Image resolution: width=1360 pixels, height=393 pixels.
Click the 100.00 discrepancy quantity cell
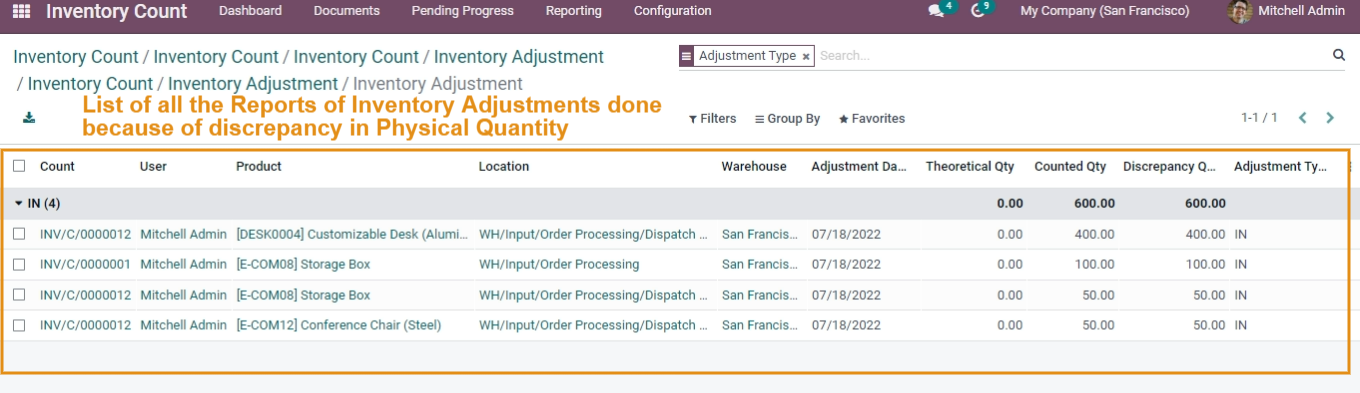click(x=1205, y=264)
